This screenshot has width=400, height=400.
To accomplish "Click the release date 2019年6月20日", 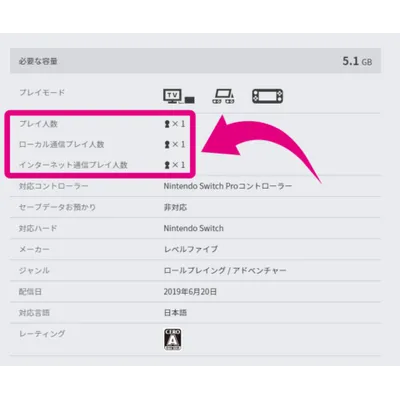I will coord(190,292).
